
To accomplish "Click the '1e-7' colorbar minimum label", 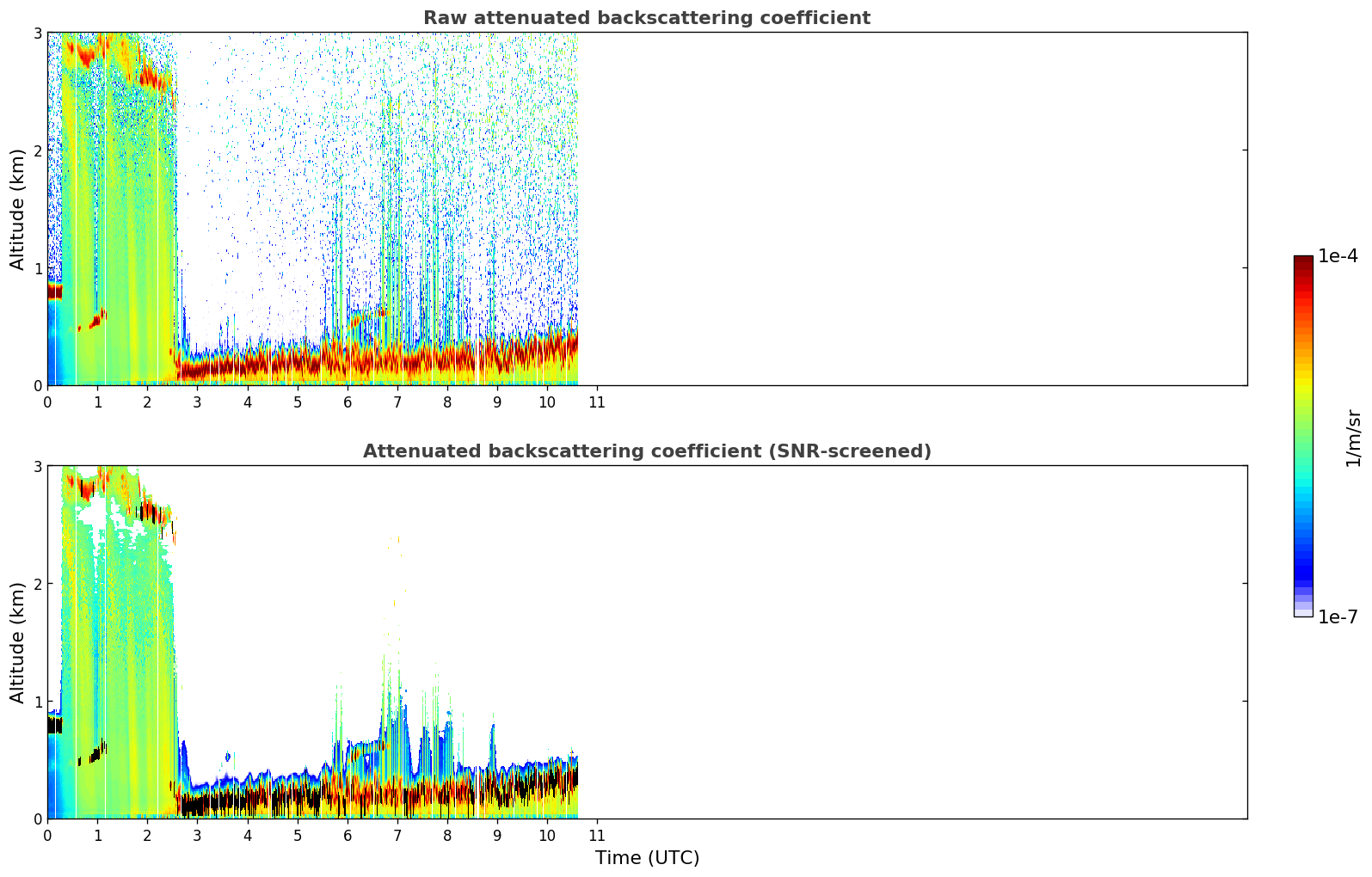I will point(1338,617).
